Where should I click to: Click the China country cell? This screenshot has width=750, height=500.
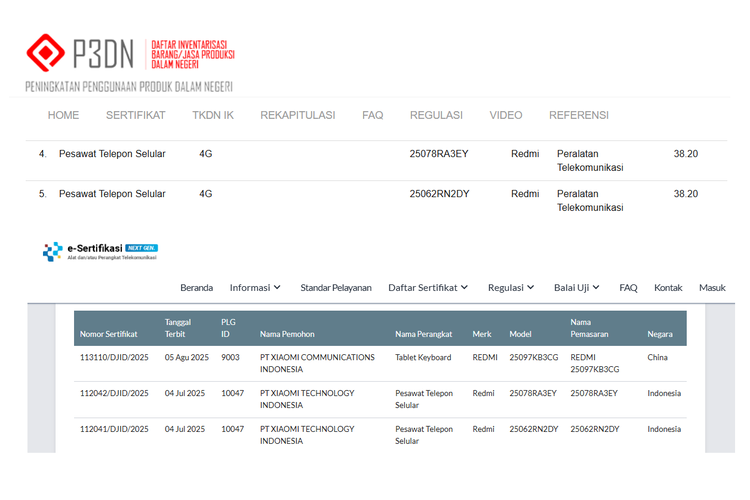click(x=657, y=357)
